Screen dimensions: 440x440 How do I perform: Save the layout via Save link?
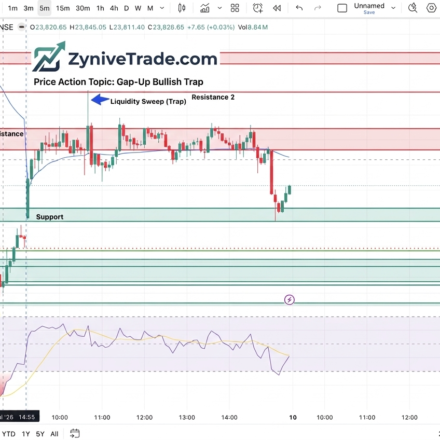[x=369, y=12]
